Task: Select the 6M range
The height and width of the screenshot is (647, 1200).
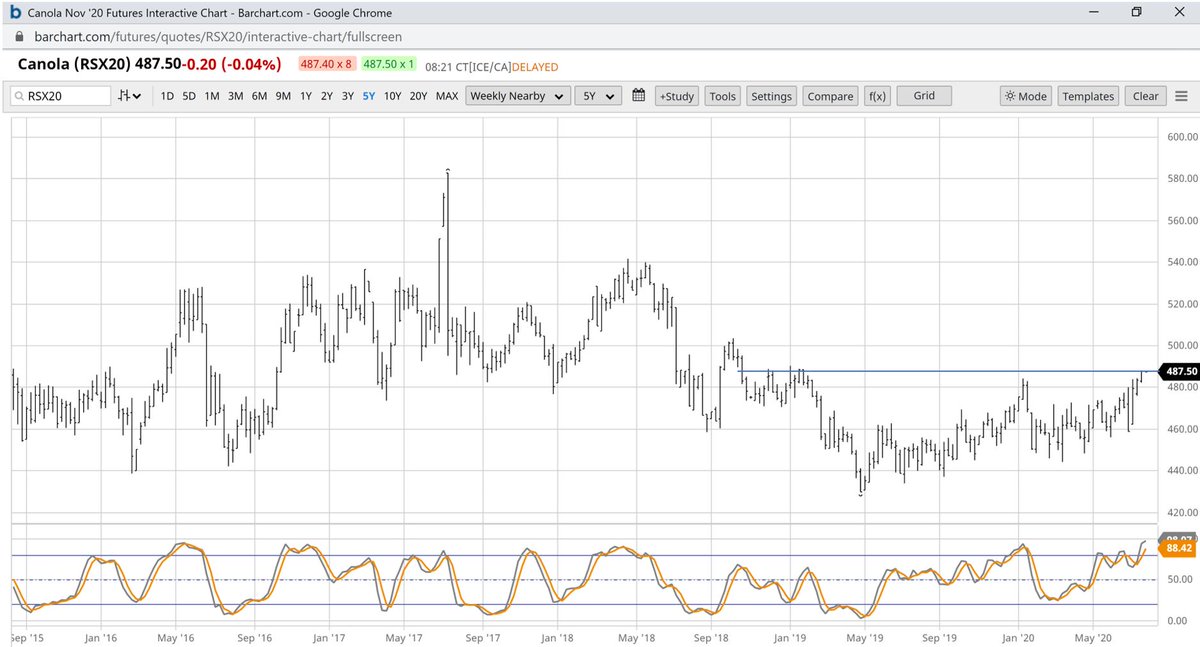Action: (259, 96)
